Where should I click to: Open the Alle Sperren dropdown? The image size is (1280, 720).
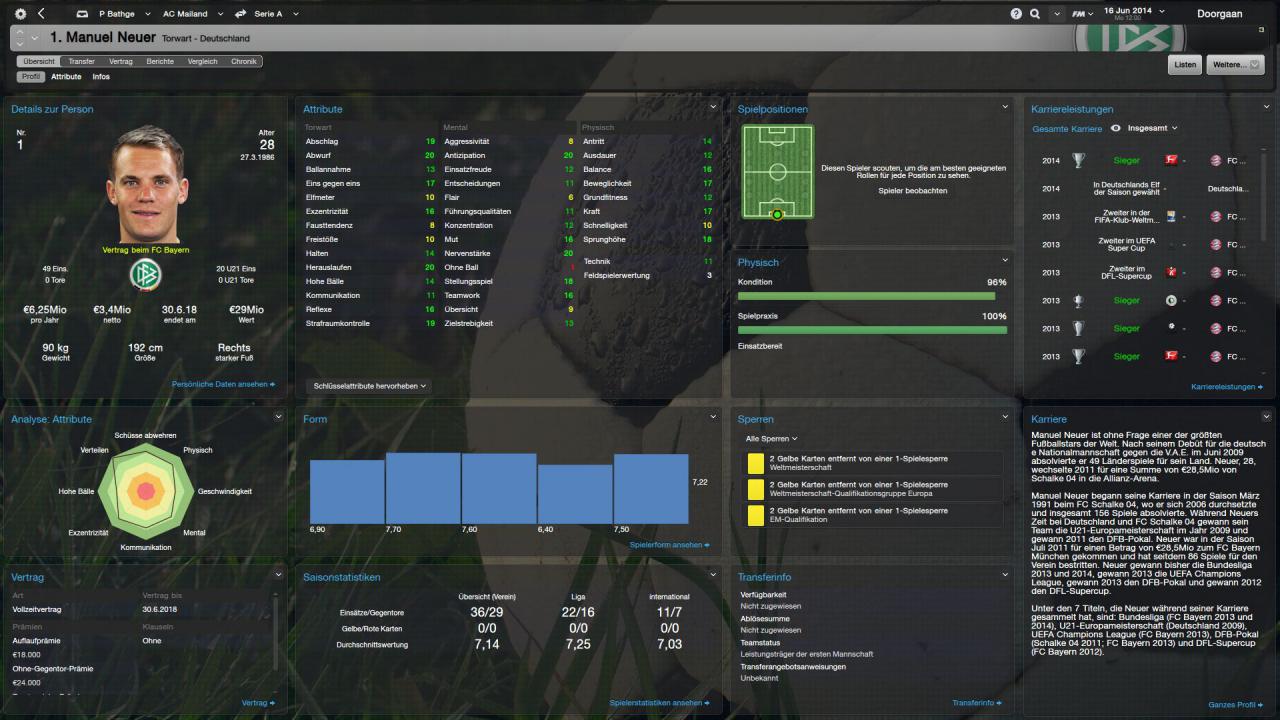(x=772, y=438)
